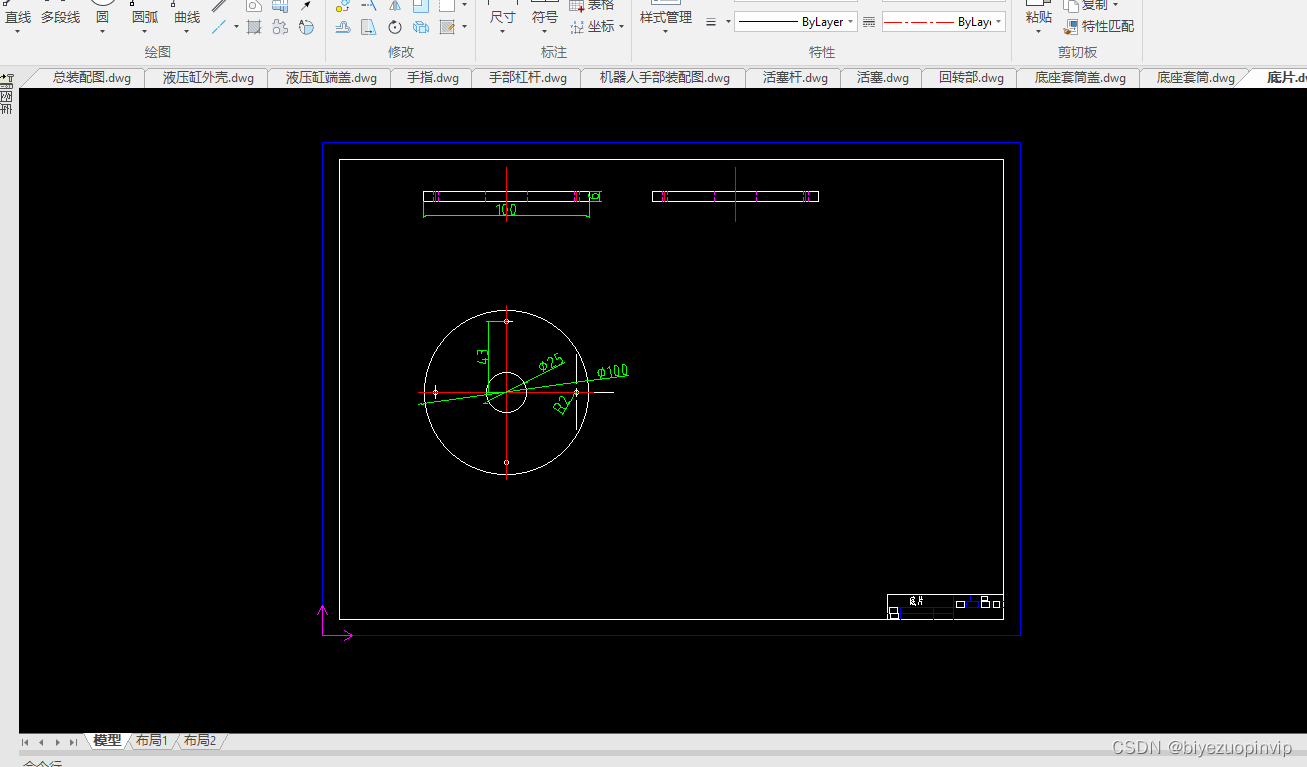The height and width of the screenshot is (767, 1307).
Task: Switch to 液压缸端盖.dwg tab
Action: point(331,77)
